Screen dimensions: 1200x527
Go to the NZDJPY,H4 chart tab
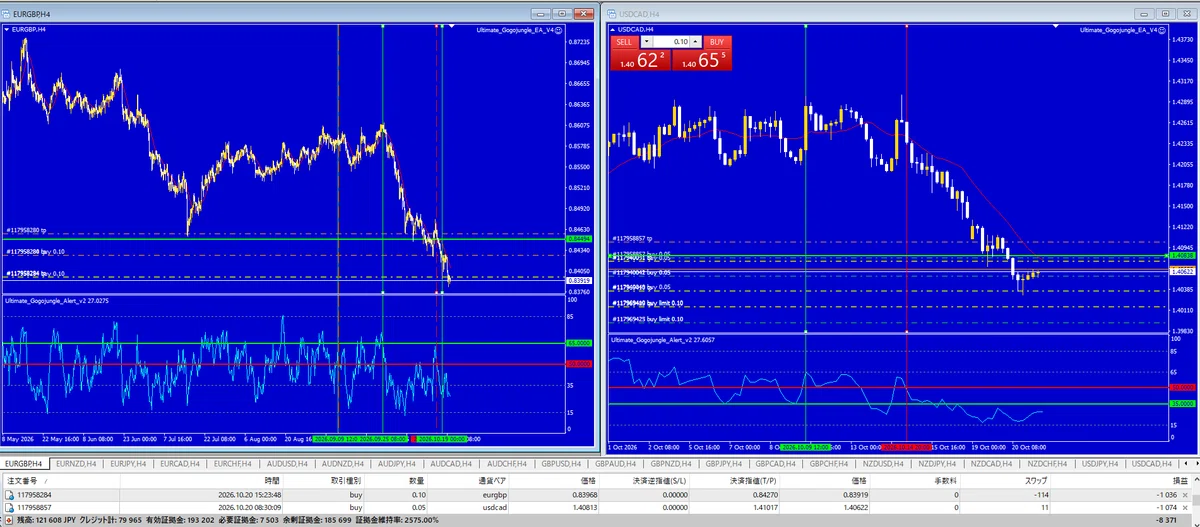tap(937, 464)
